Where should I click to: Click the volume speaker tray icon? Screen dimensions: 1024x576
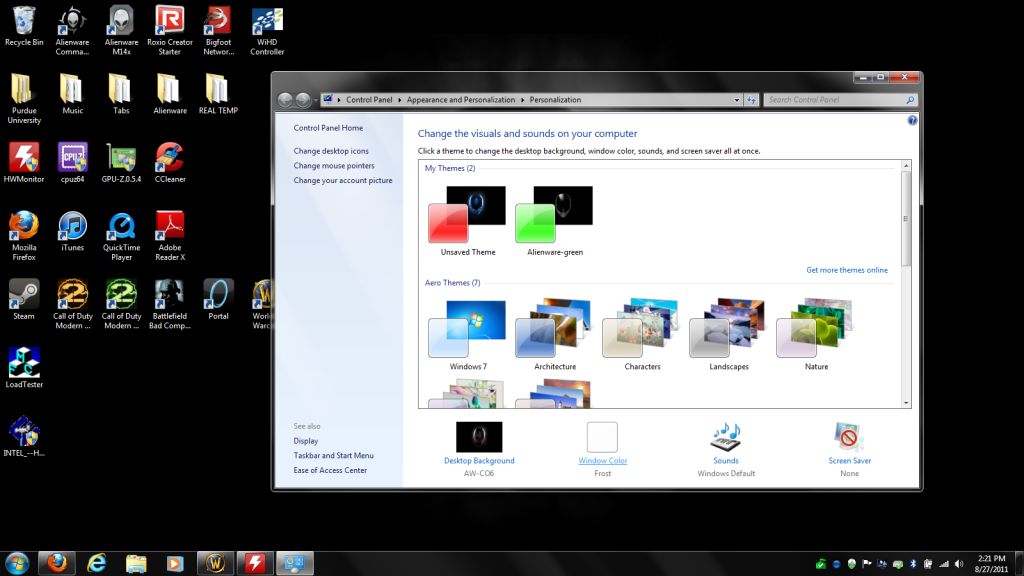tap(959, 564)
